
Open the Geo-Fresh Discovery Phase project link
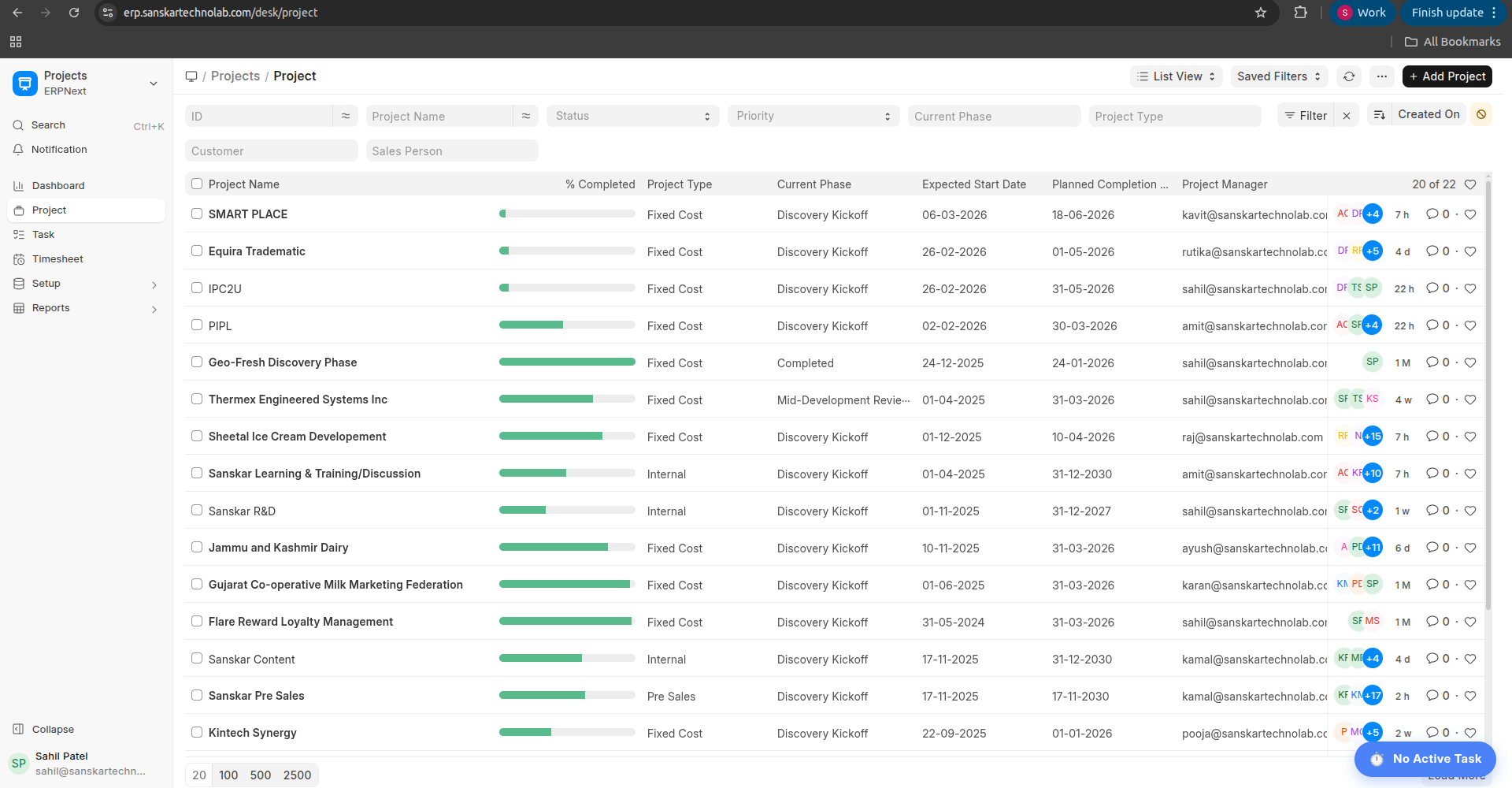coord(283,362)
